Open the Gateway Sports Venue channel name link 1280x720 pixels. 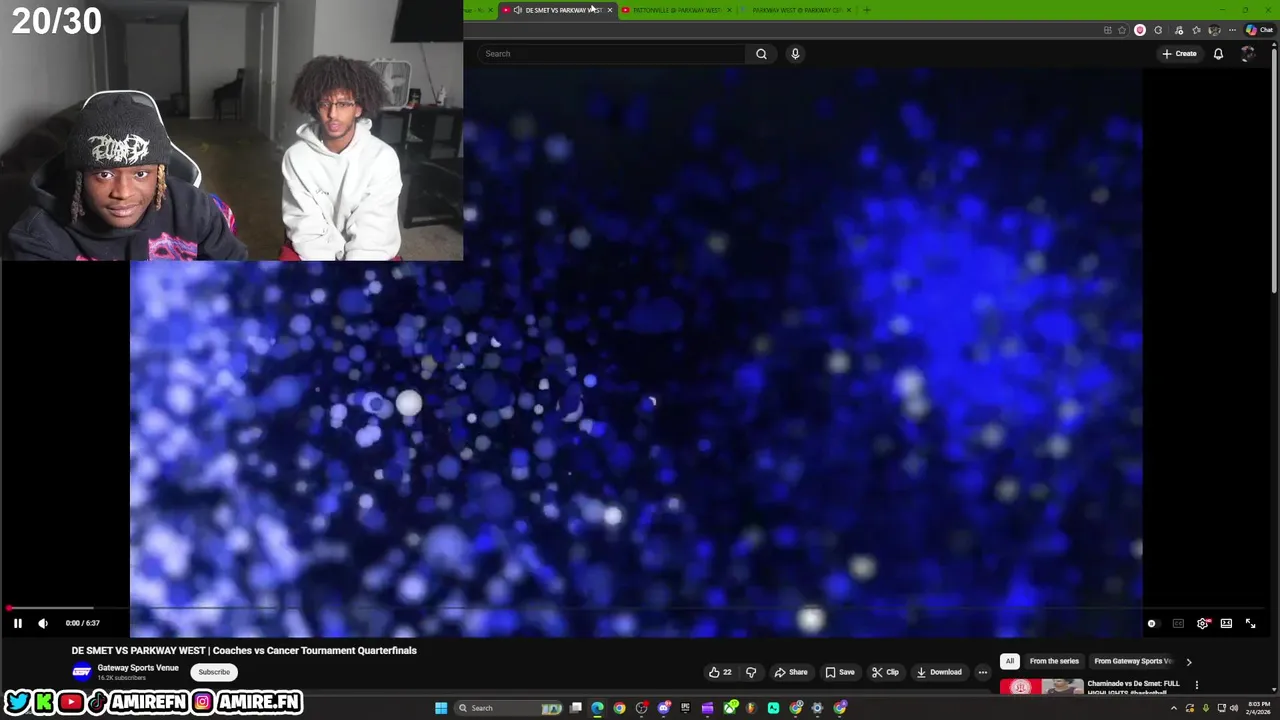click(138, 668)
